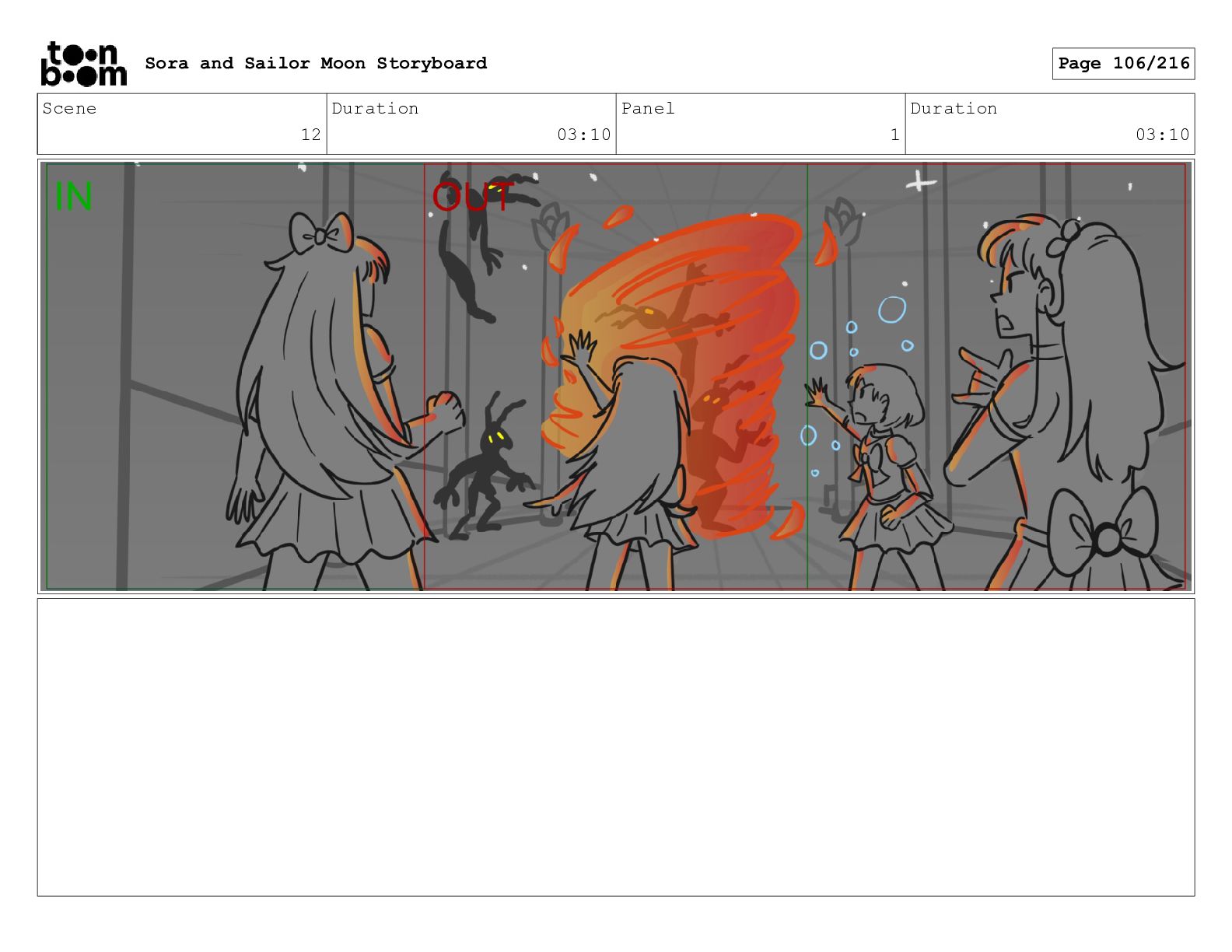Click the red 'OUT' camera frame label

click(473, 197)
